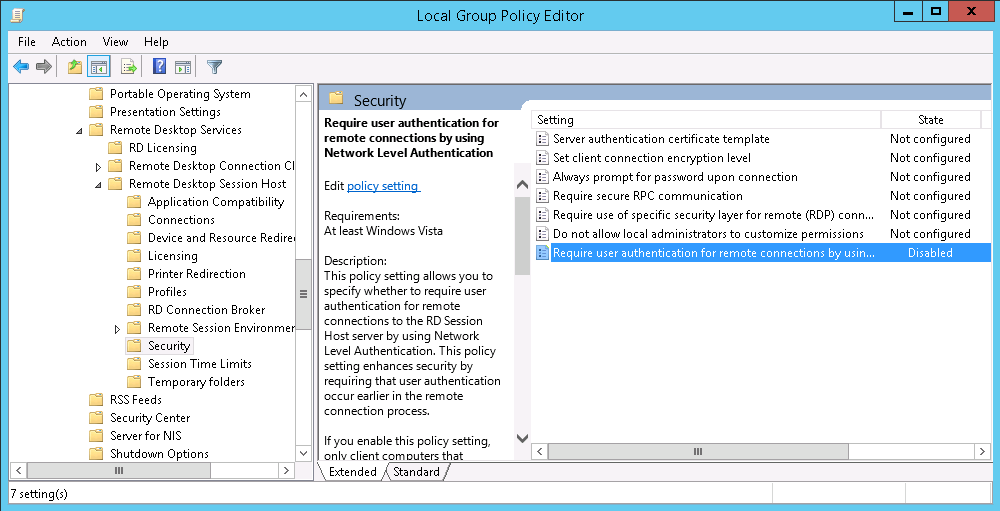Open the Help menu
This screenshot has height=511, width=1000.
(x=156, y=42)
